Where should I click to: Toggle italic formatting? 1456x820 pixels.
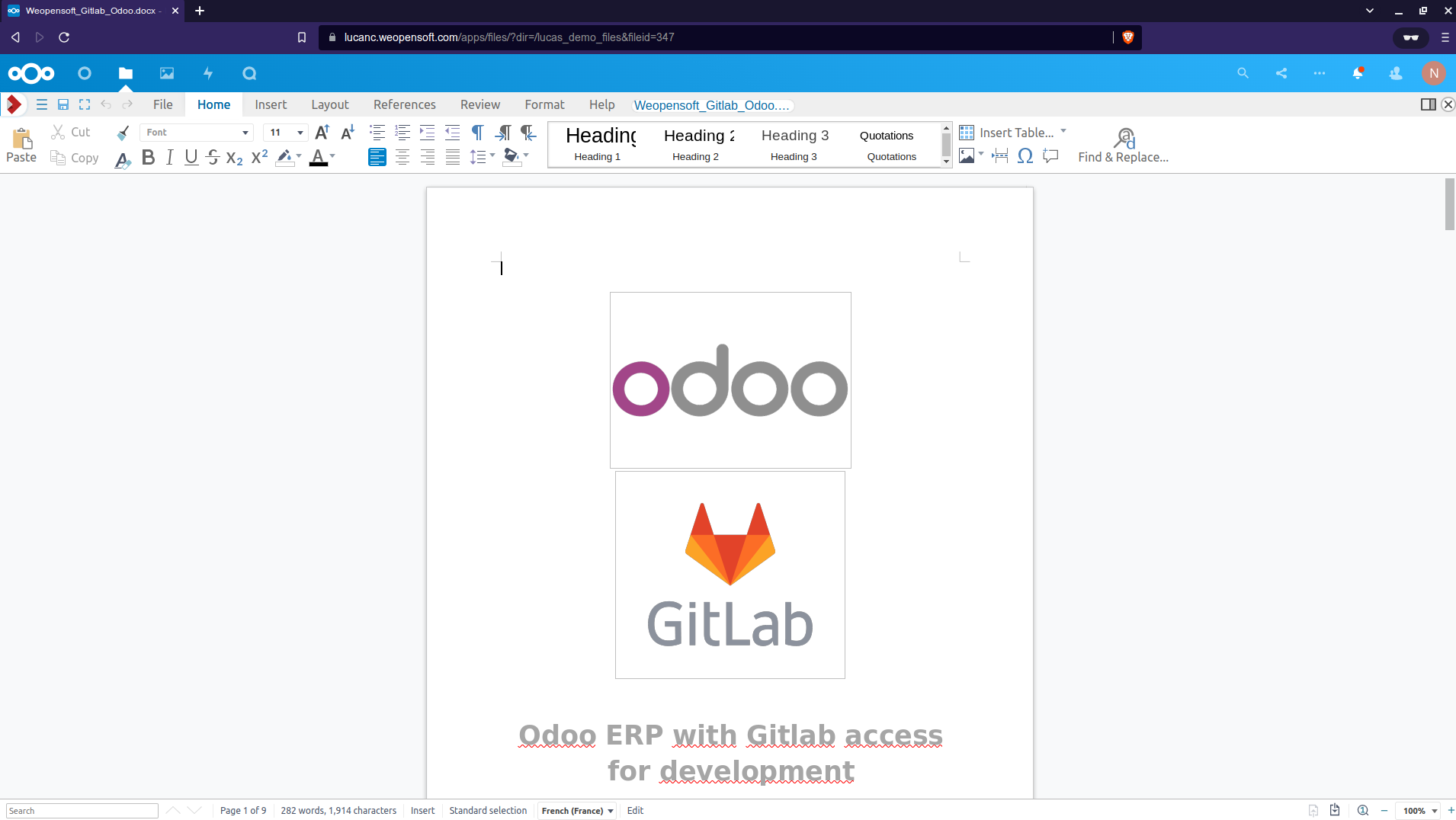[x=169, y=158]
